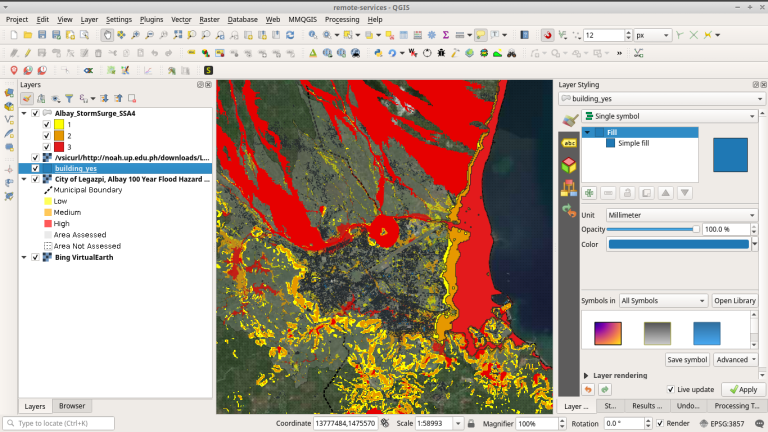Toggle visibility of building_yes layer
Viewport: 768px width, 432px height.
[x=35, y=168]
